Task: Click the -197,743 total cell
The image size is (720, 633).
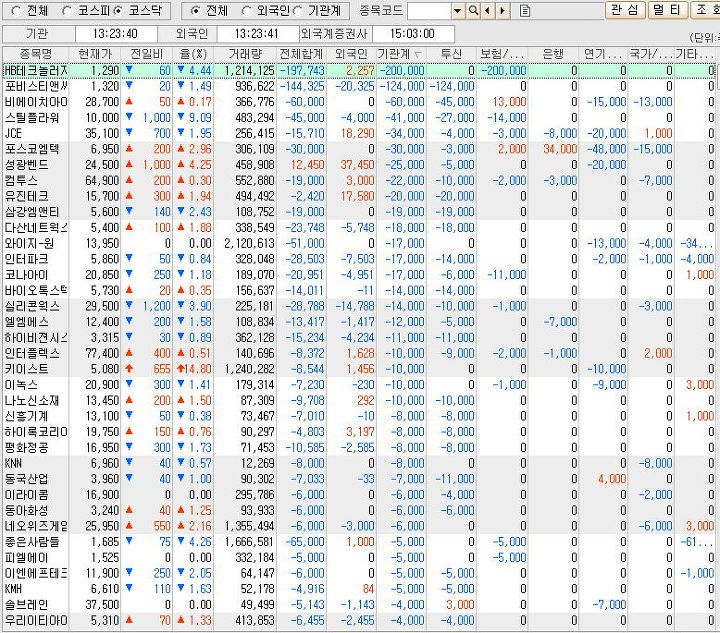Action: (x=303, y=71)
